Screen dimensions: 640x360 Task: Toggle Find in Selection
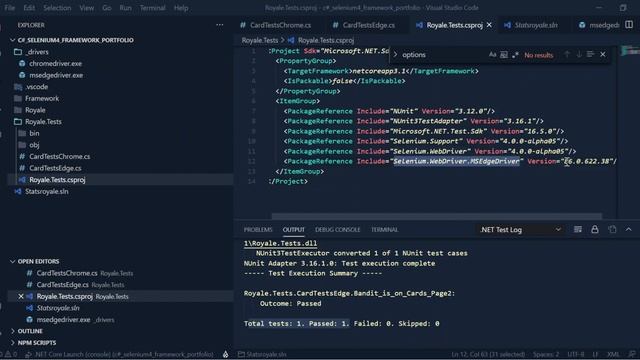point(590,54)
